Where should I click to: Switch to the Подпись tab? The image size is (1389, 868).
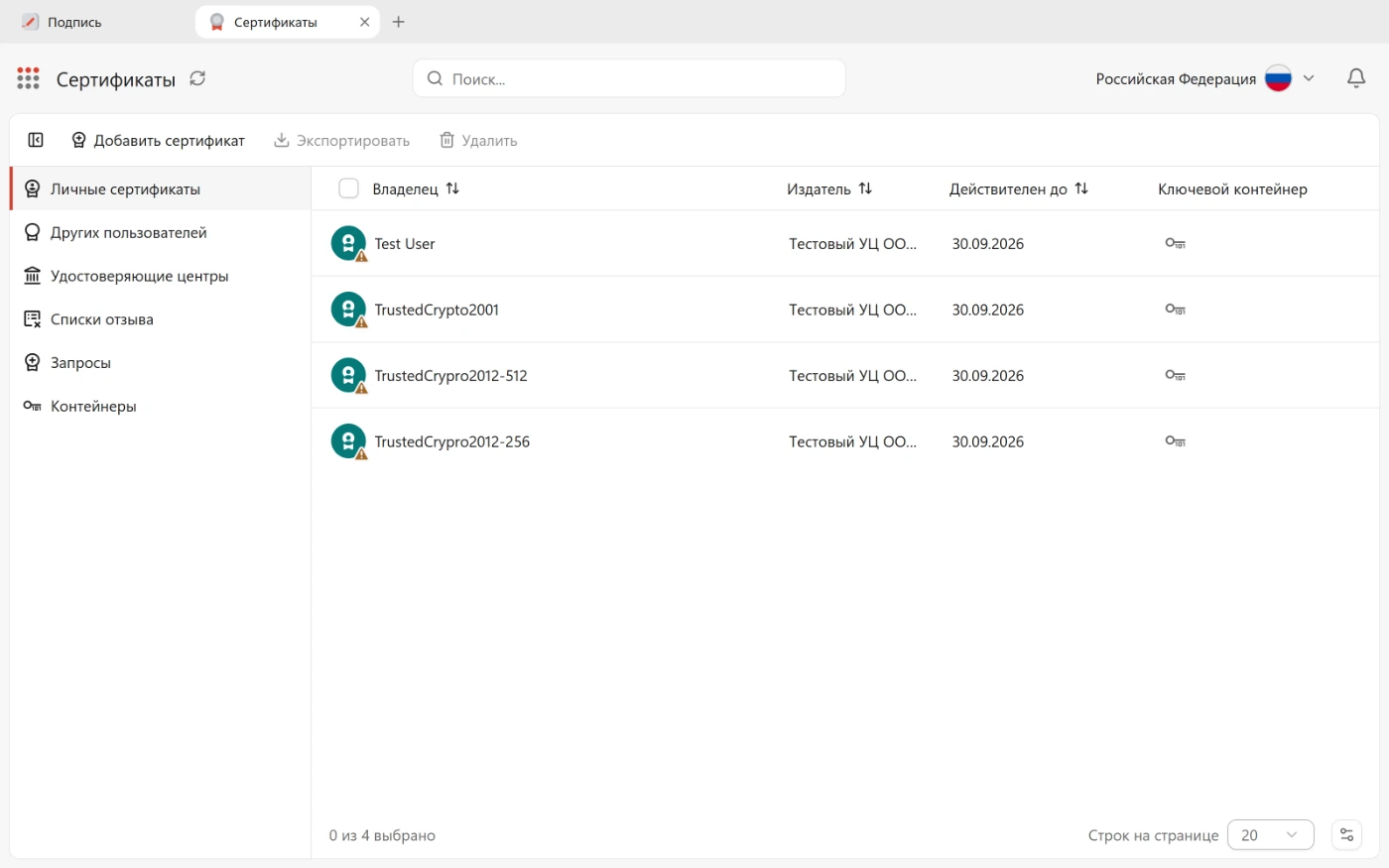pyautogui.click(x=74, y=22)
